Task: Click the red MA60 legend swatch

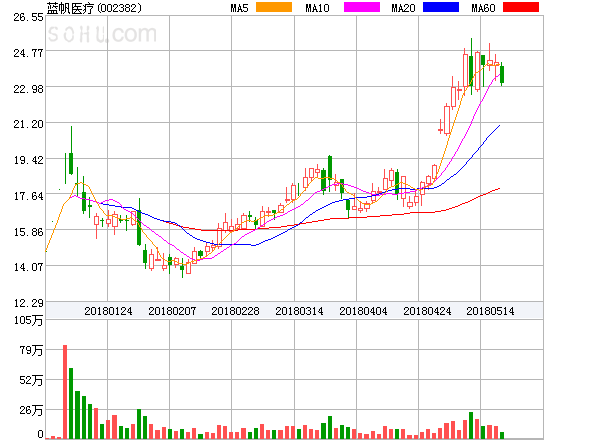Action: click(521, 7)
